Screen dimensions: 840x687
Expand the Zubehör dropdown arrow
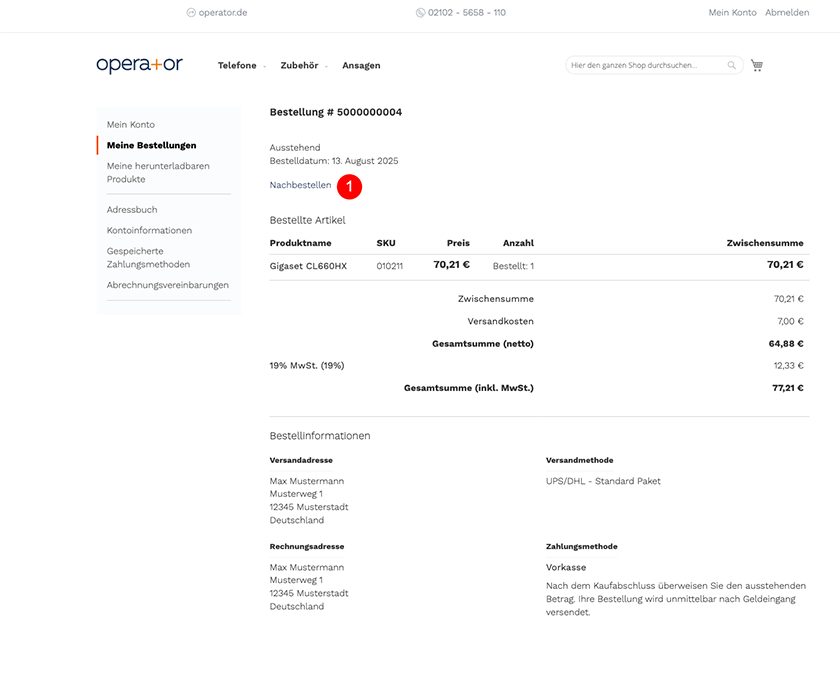point(326,66)
